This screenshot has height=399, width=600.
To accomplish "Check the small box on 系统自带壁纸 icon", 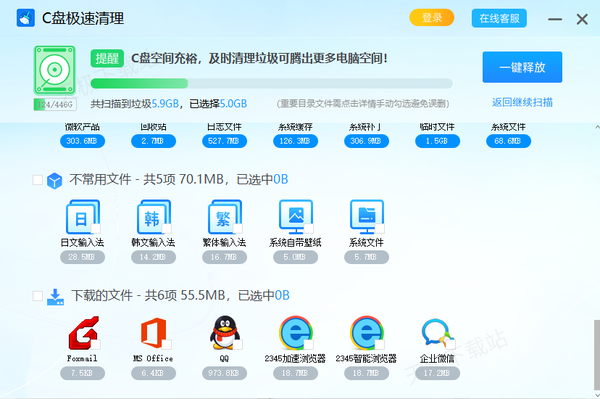I will point(308,228).
